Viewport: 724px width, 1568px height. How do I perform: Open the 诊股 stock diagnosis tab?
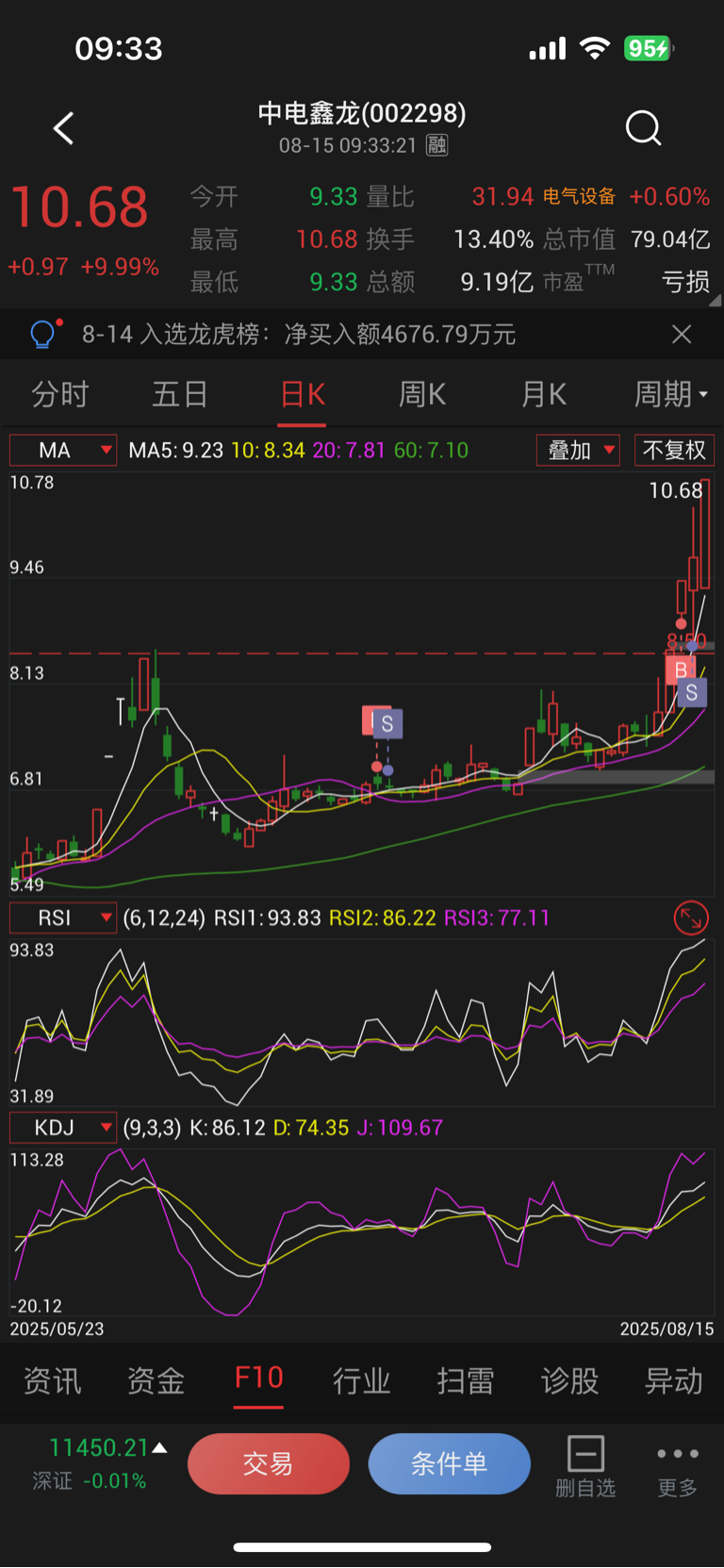tap(569, 1381)
